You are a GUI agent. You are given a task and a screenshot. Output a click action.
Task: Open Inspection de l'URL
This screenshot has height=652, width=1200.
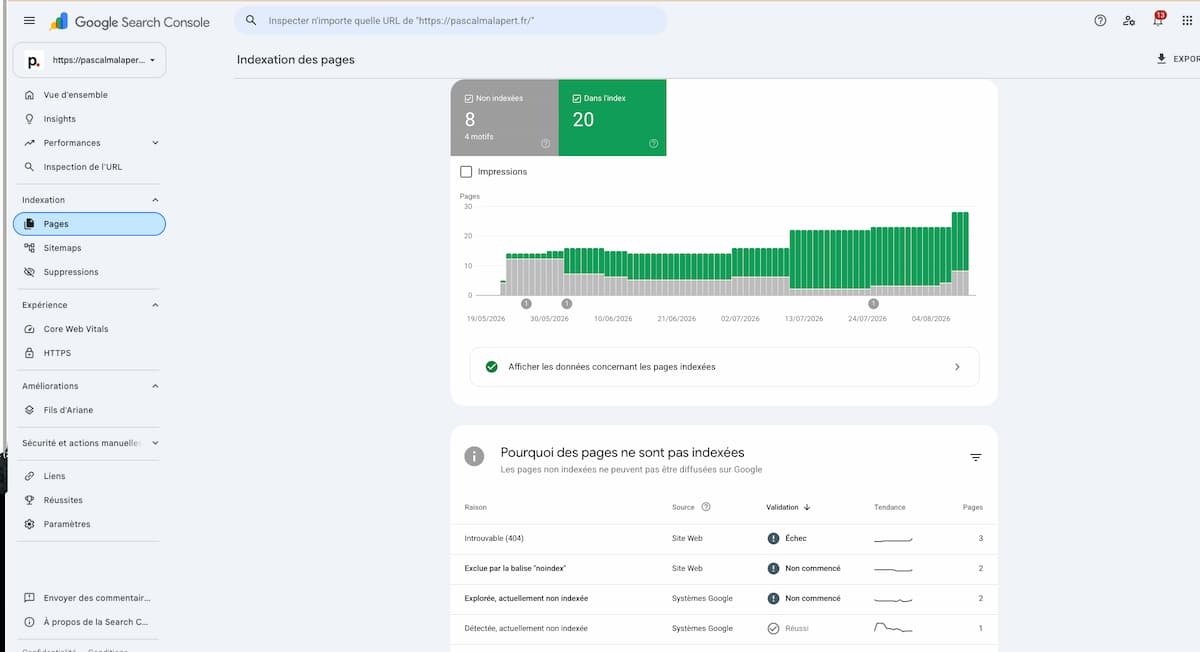pyautogui.click(x=90, y=167)
